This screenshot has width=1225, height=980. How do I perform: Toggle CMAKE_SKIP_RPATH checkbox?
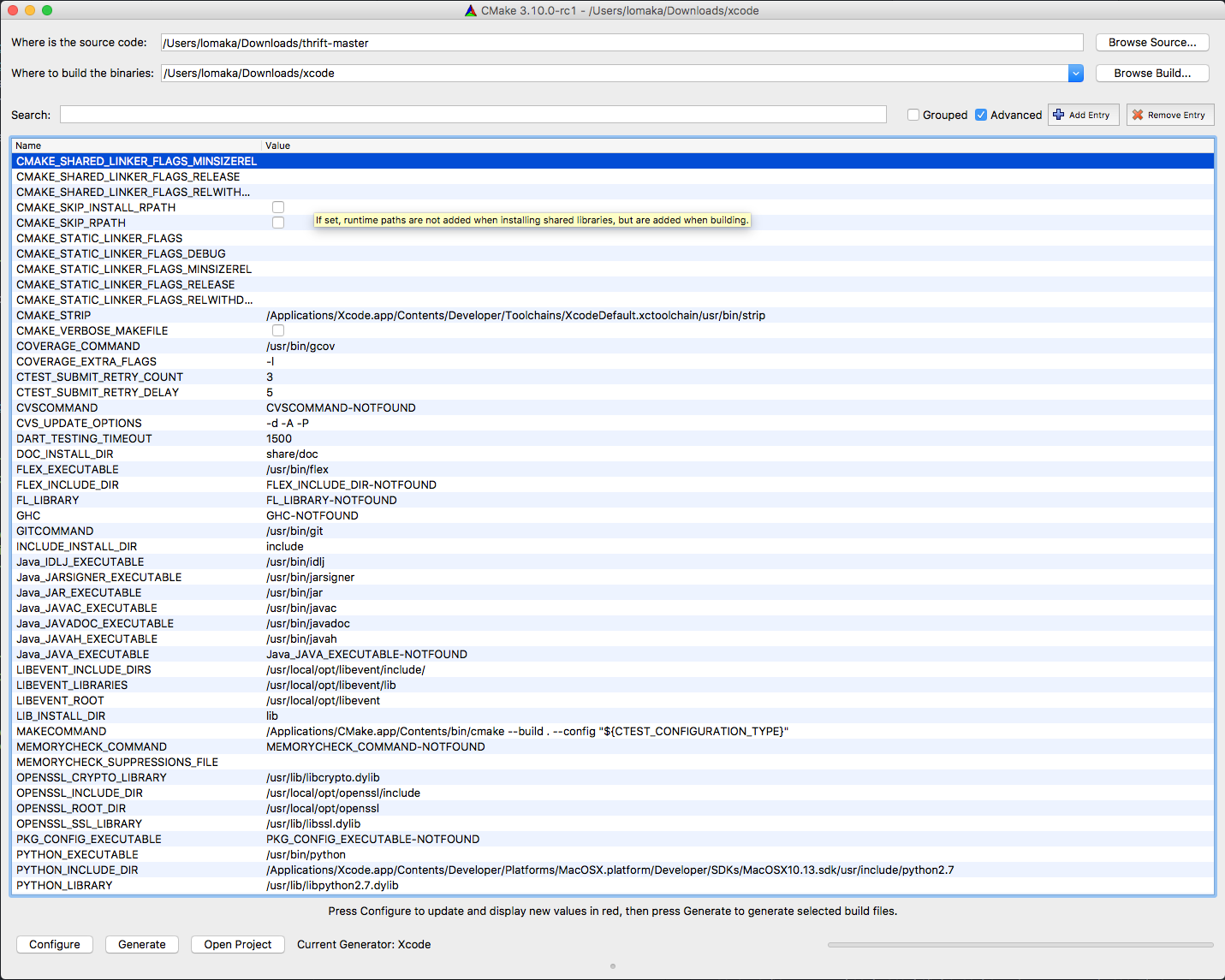coord(278,223)
